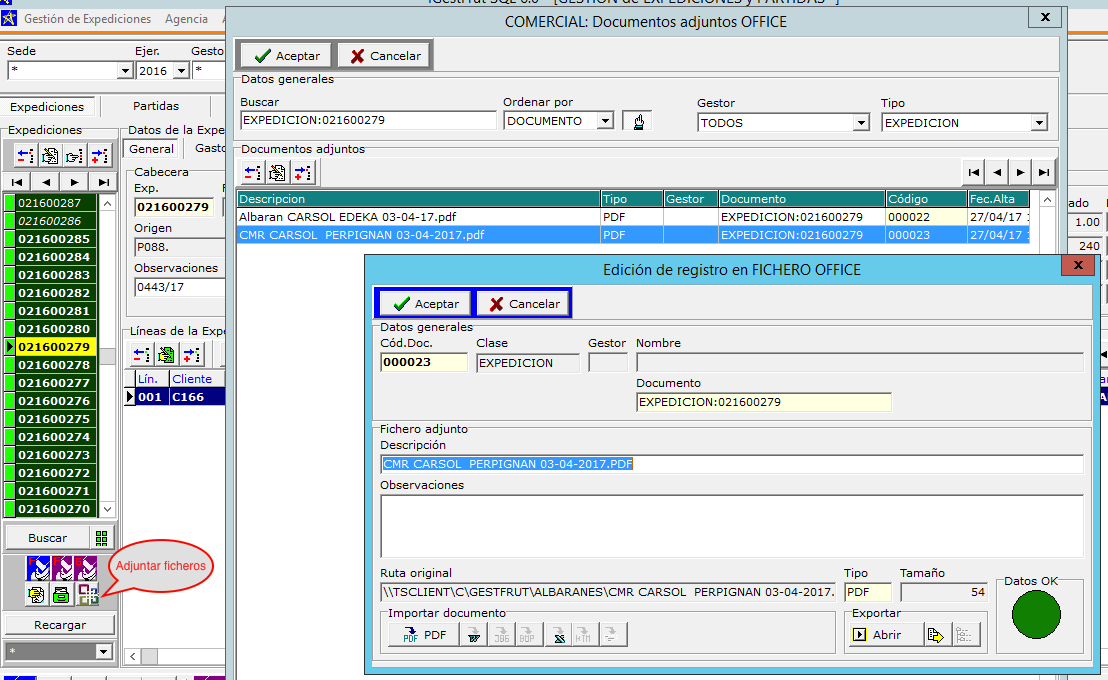Click the Observaciones text area
This screenshot has width=1108, height=680.
pos(730,525)
